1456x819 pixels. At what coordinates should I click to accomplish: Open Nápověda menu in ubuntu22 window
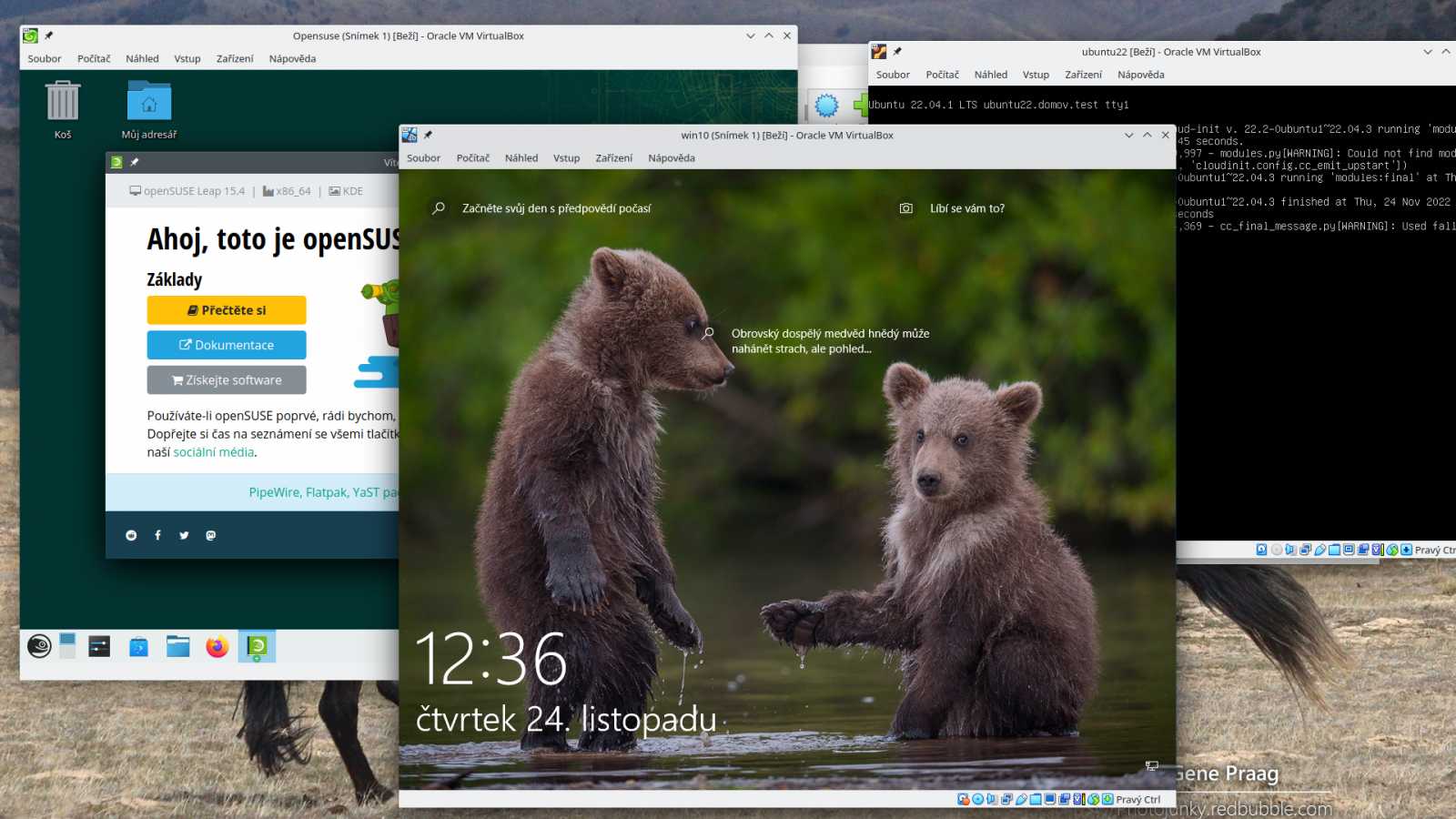[x=1140, y=75]
